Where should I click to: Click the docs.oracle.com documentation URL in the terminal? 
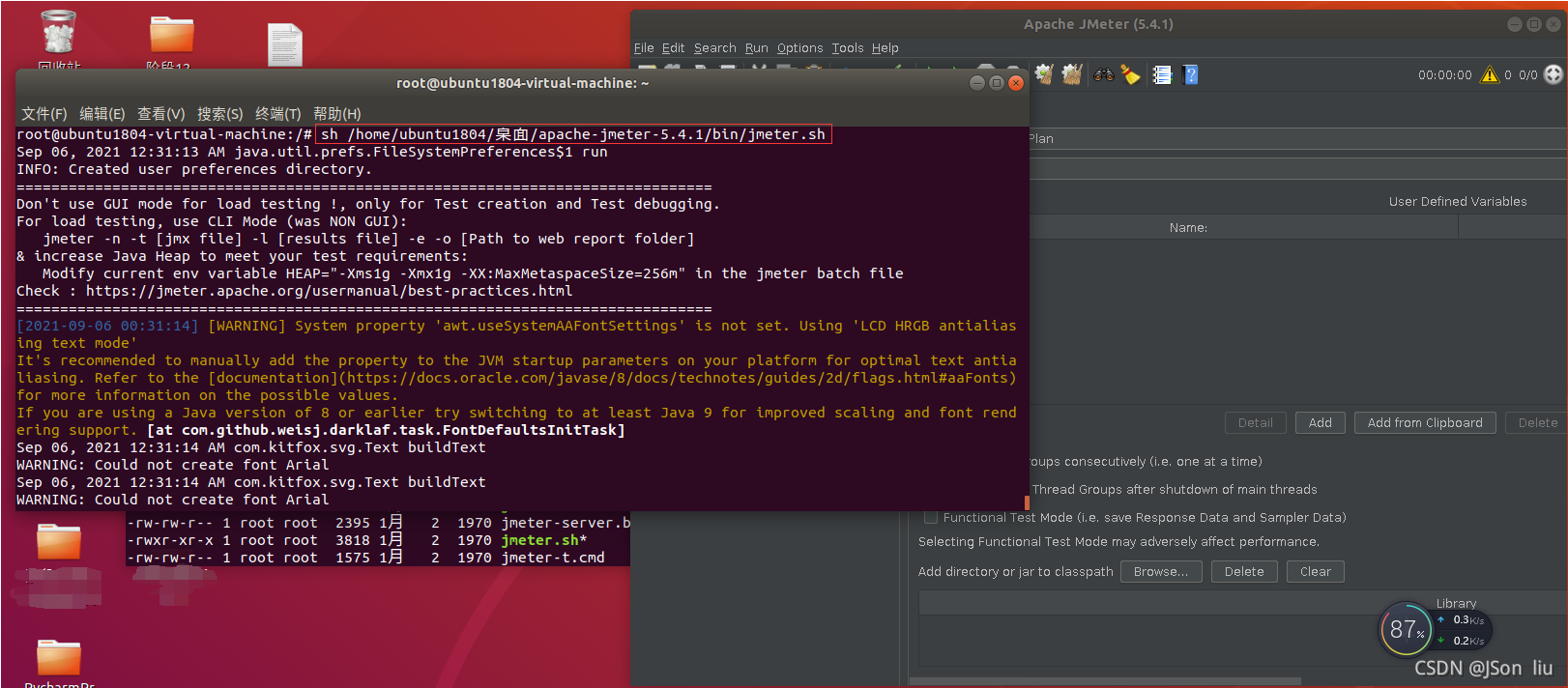679,378
